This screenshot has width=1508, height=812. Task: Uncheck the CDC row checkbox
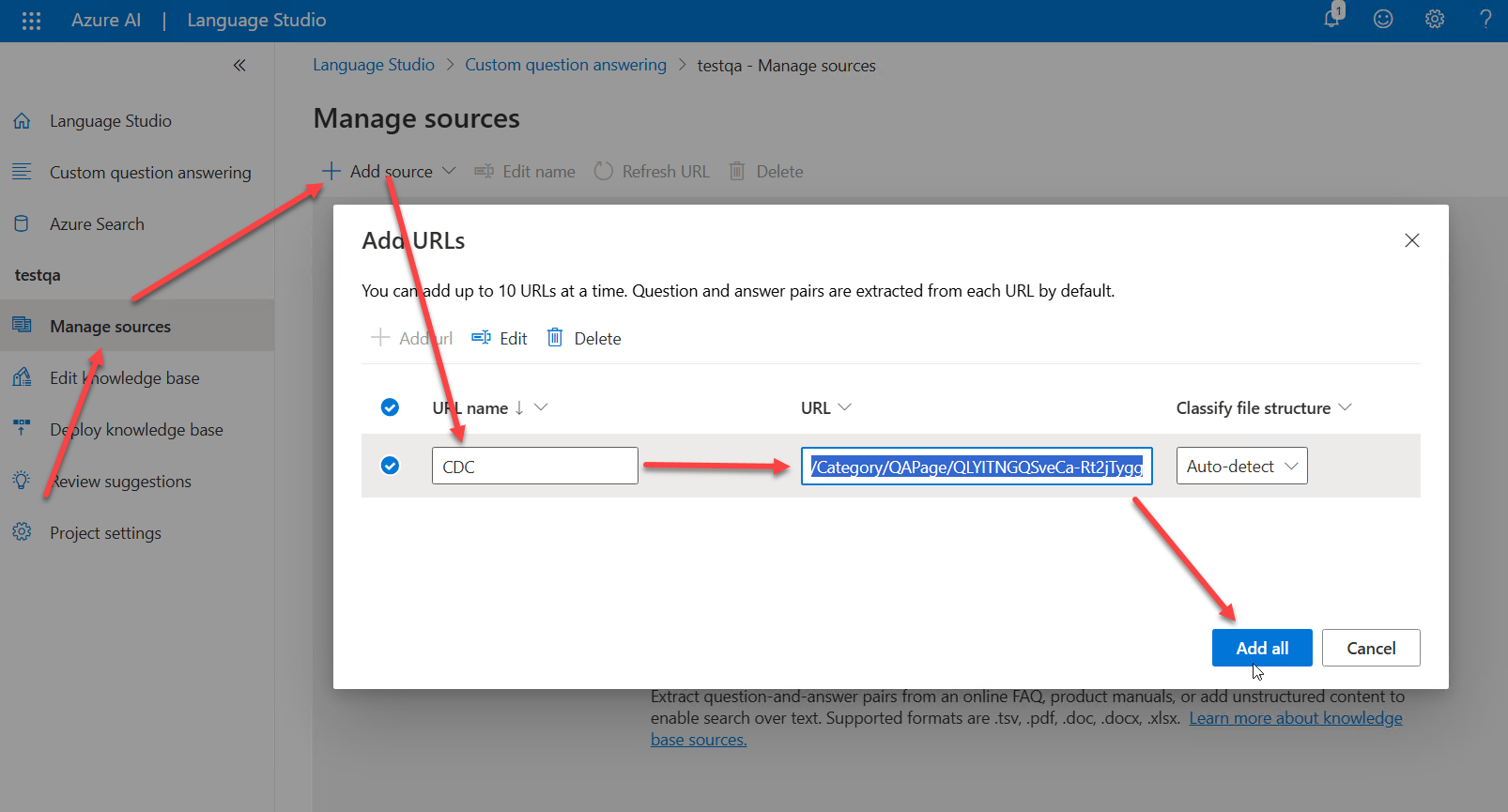390,466
